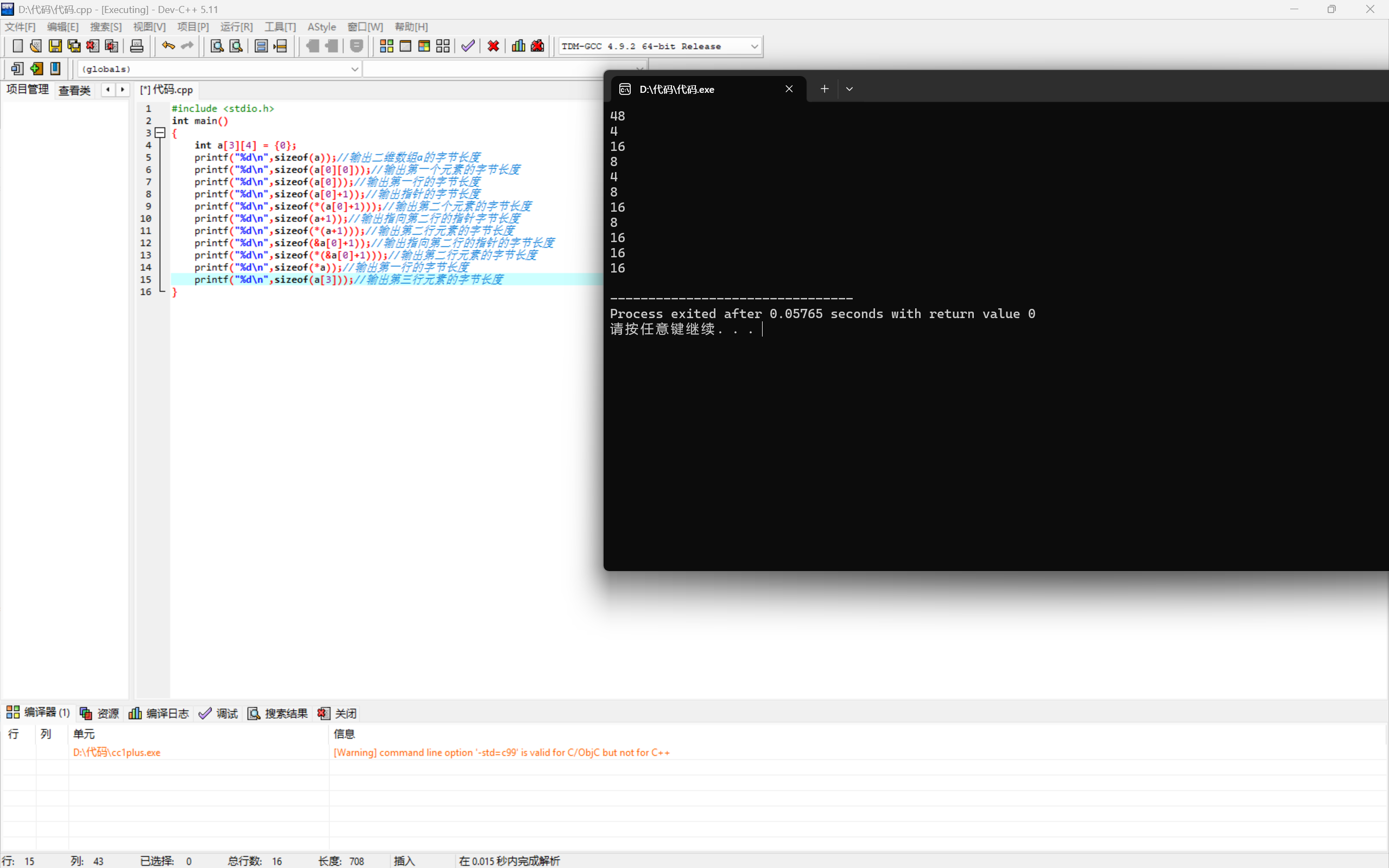Open the terminal tab dropdown chevron
This screenshot has height=868, width=1389.
tap(849, 89)
